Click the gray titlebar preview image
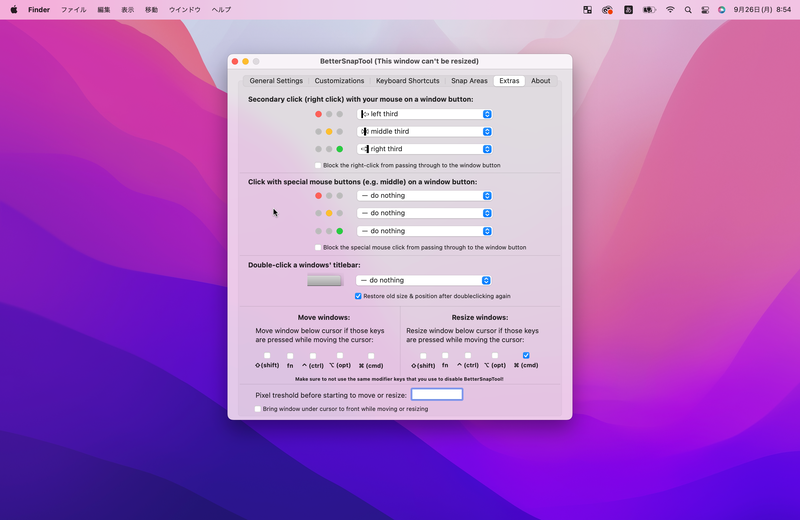Image resolution: width=800 pixels, height=520 pixels. (x=324, y=280)
